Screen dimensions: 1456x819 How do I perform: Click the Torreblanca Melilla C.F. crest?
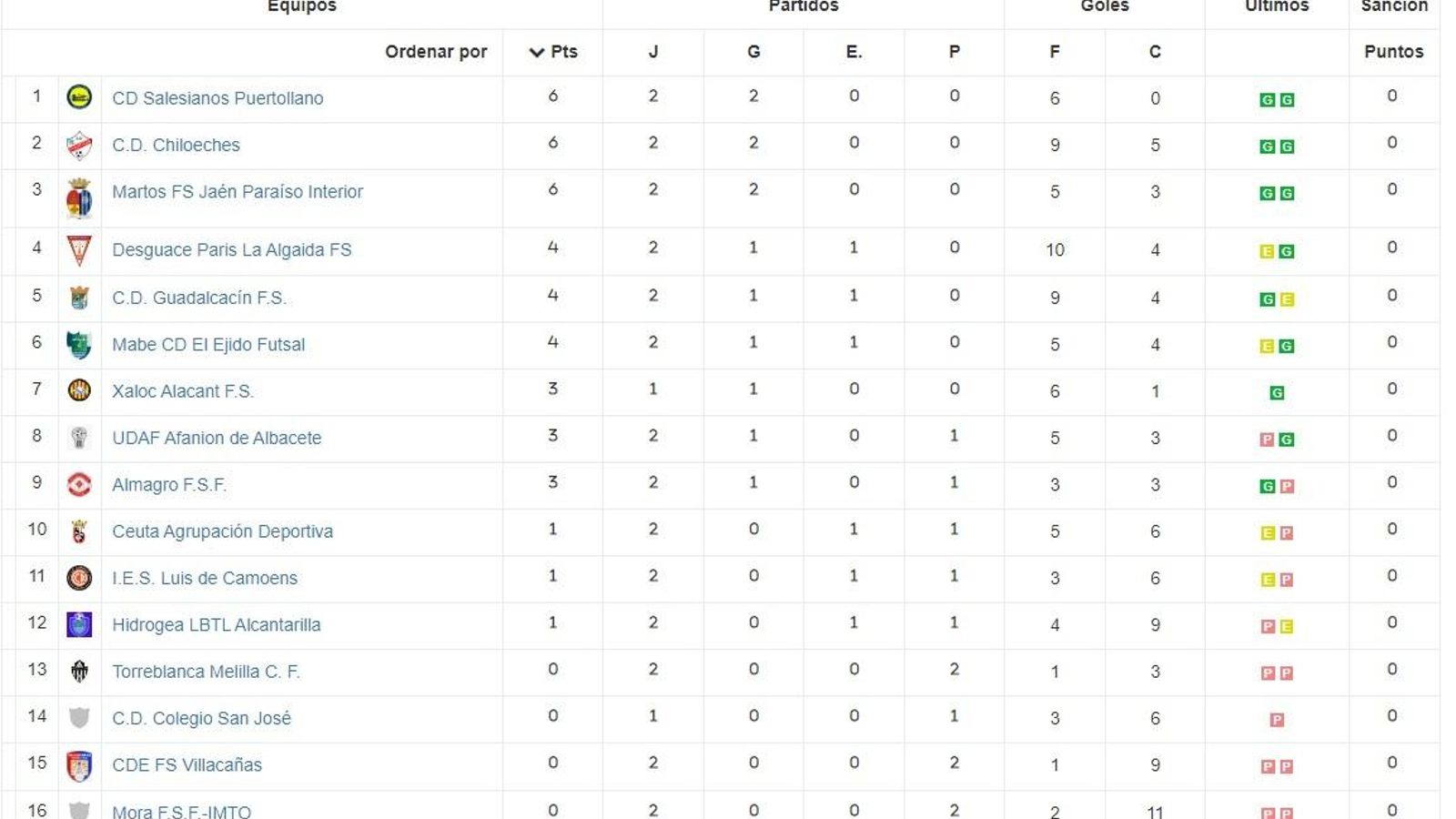80,669
